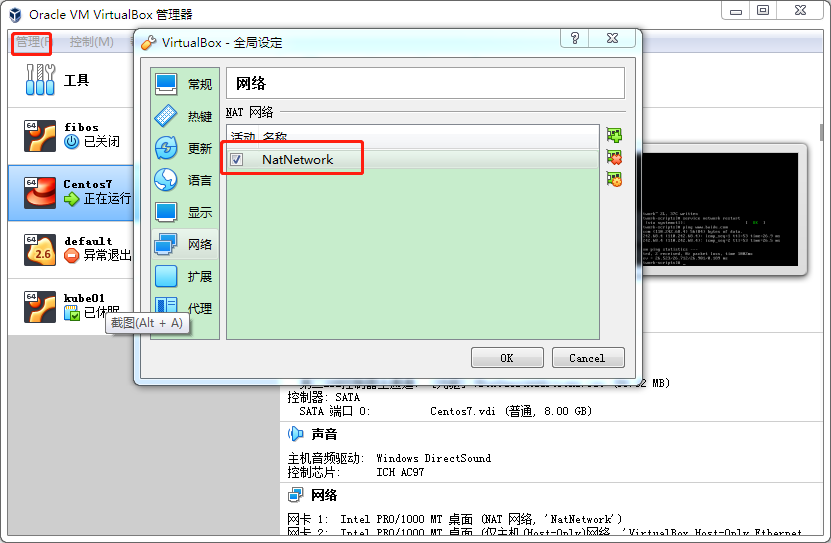Open the 控制(M) menu in VirtualBox Manager
Screen dimensions: 831x543
click(x=92, y=42)
